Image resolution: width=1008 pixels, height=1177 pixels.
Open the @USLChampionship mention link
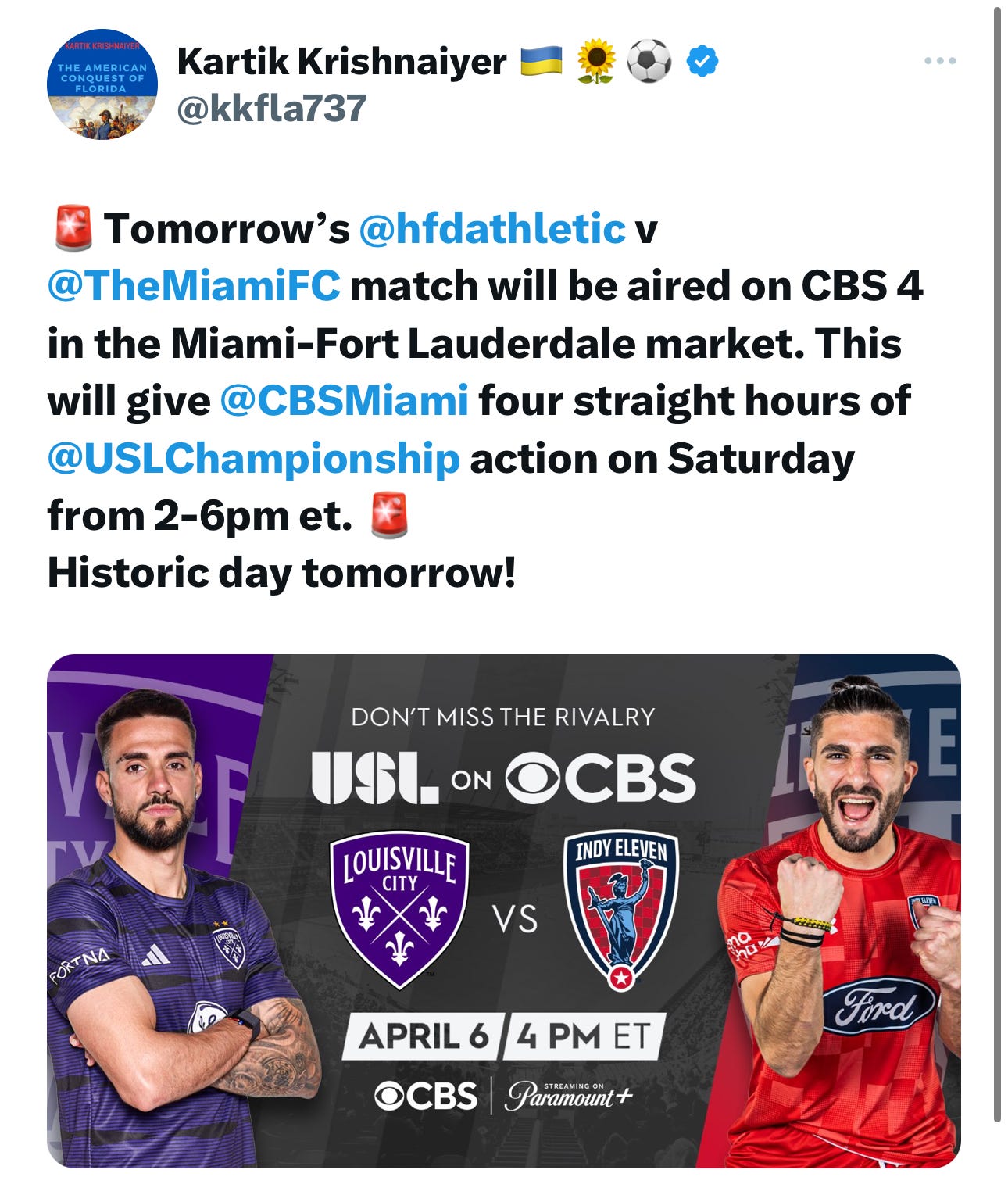254,459
